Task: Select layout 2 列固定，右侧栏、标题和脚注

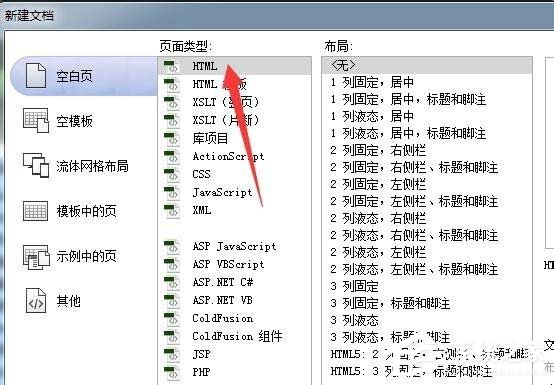Action: [x=414, y=167]
